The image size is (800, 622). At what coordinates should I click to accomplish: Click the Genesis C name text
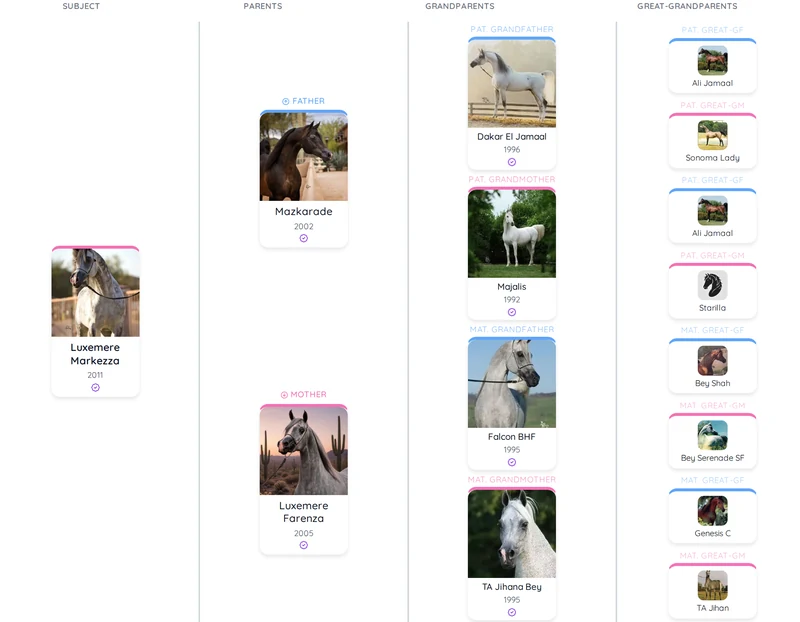point(712,533)
